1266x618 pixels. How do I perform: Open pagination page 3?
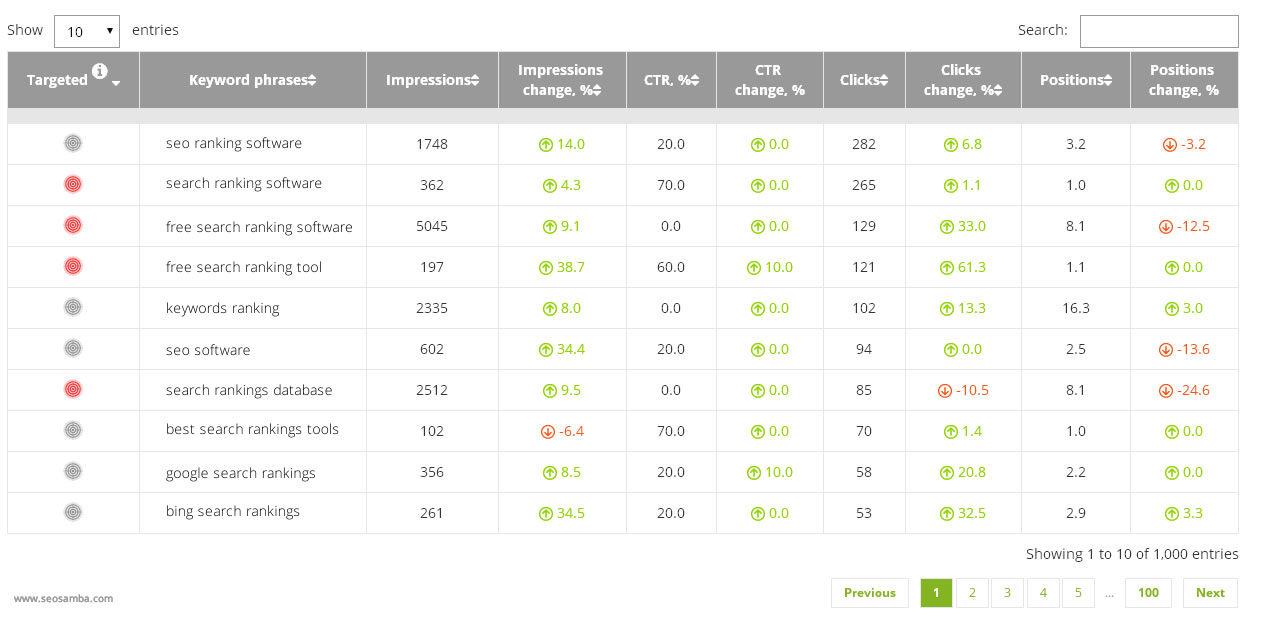click(1007, 593)
